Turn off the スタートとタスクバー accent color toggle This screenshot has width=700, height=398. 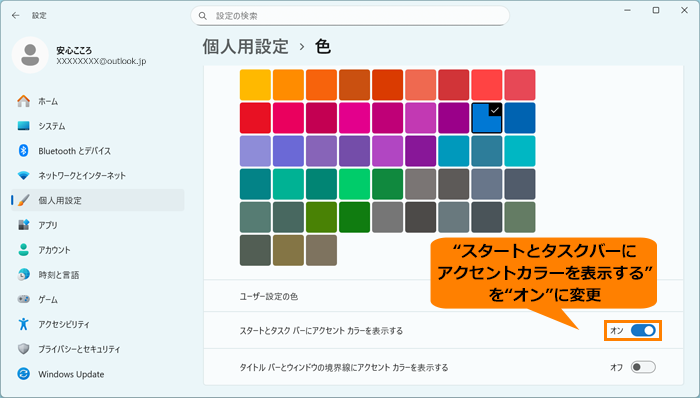643,331
